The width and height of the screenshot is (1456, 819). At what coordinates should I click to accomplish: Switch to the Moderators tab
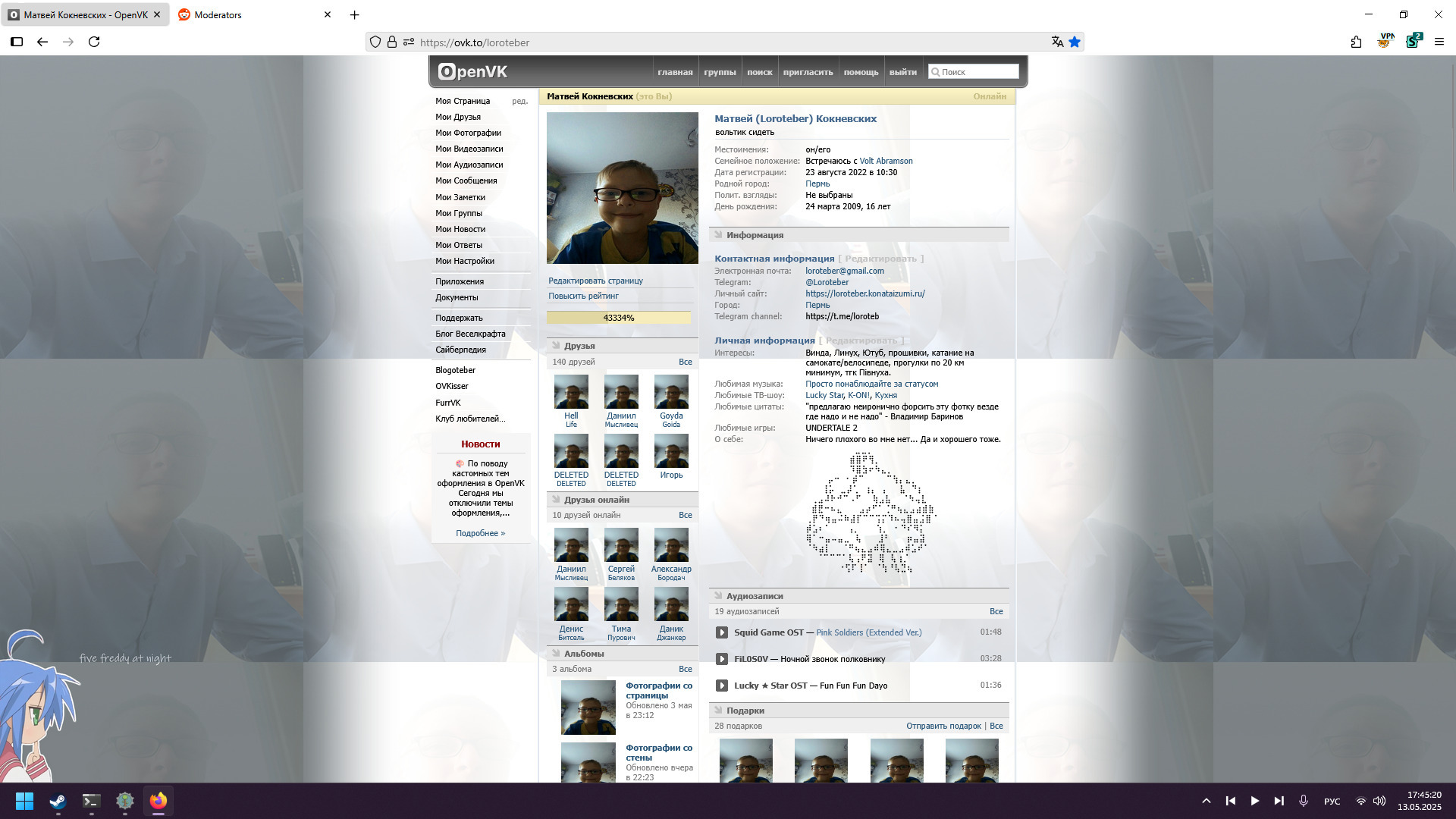click(x=218, y=14)
